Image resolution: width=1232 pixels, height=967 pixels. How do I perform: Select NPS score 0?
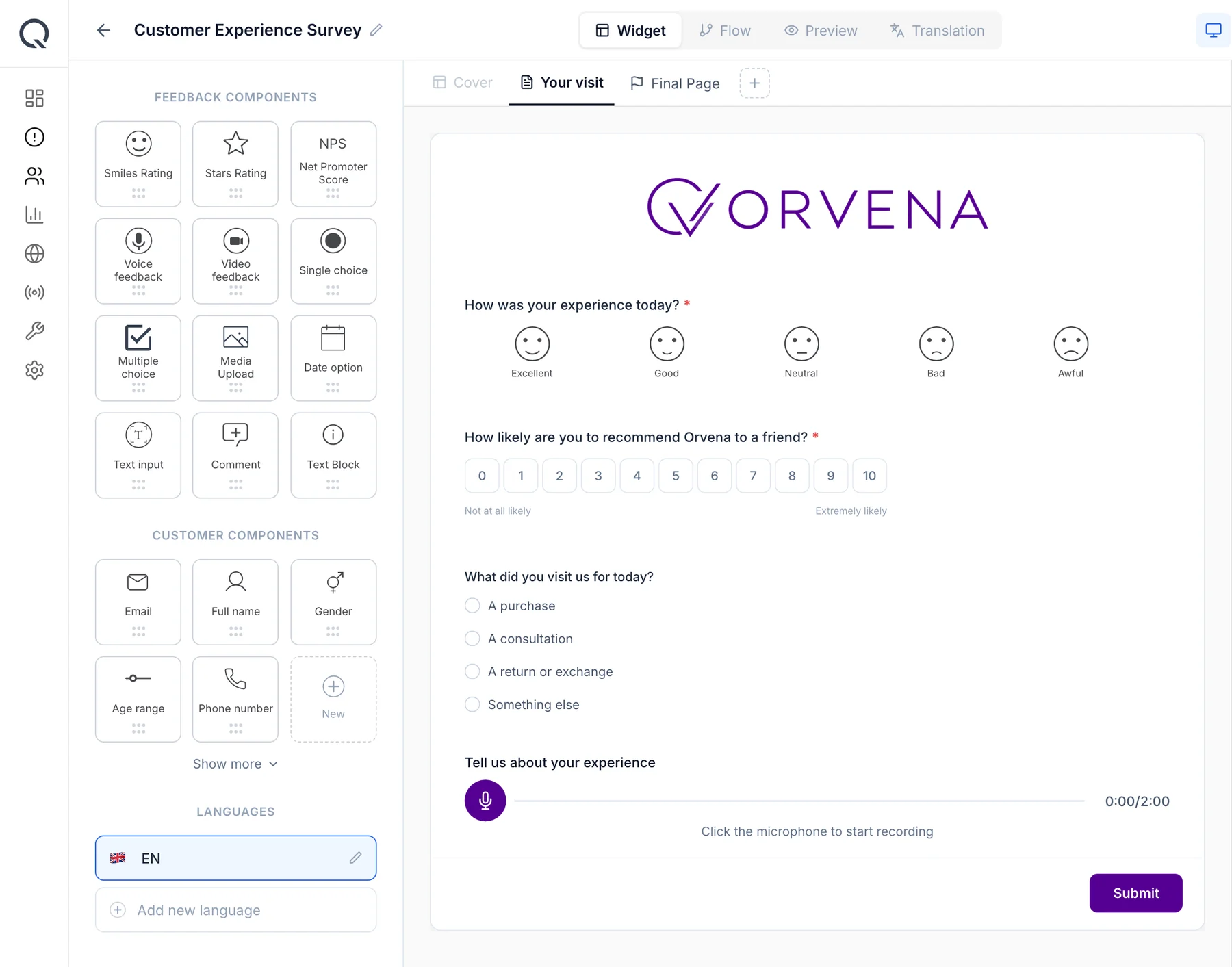point(482,476)
